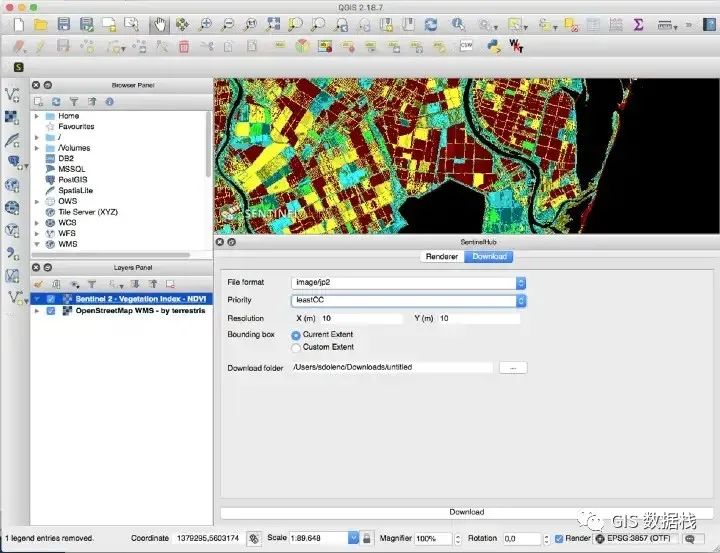Viewport: 720px width, 553px height.
Task: Click the Save As floppy-with-pencil icon
Action: point(86,24)
